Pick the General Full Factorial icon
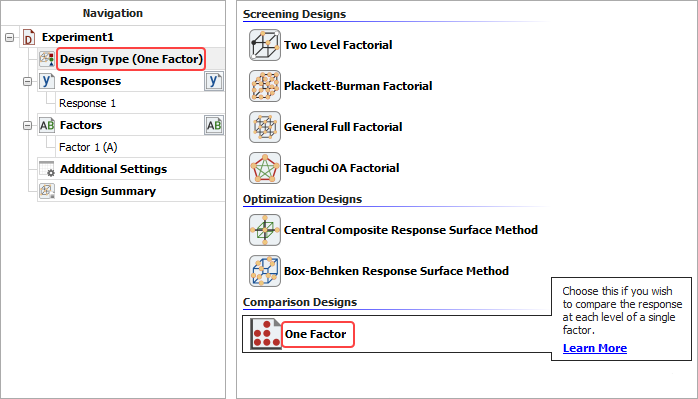Image resolution: width=698 pixels, height=399 pixels. click(265, 127)
